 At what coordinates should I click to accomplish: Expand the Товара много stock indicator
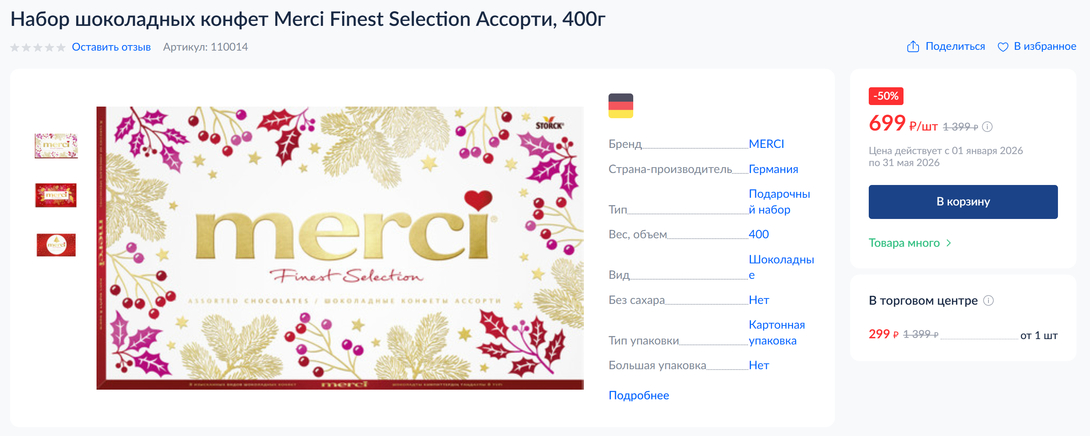pyautogui.click(x=910, y=243)
